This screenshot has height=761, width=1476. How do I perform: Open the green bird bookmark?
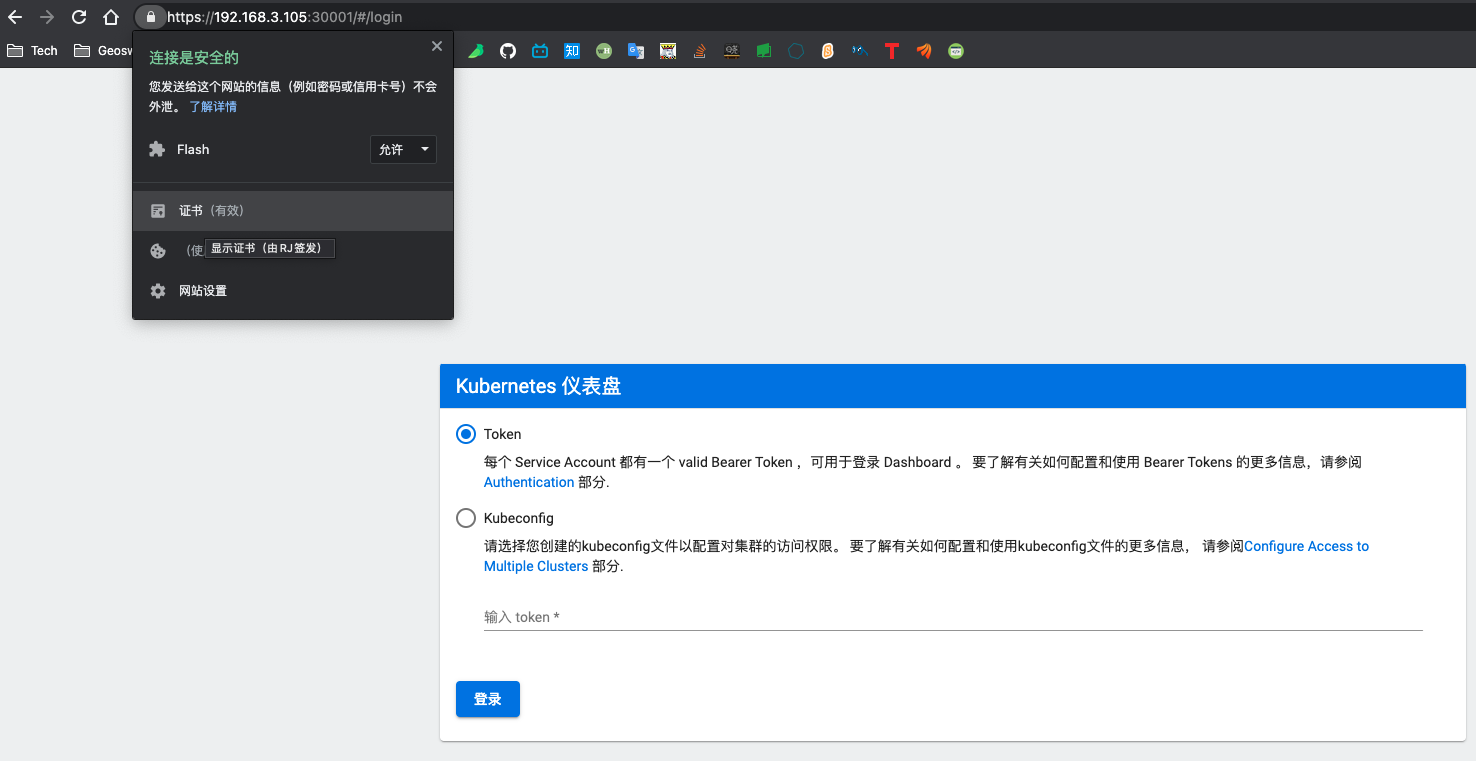476,51
